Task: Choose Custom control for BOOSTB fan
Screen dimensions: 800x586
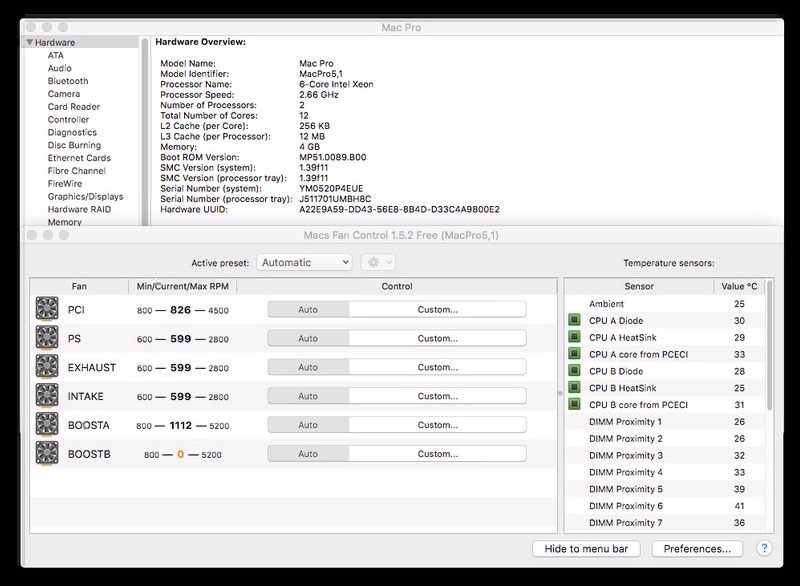Action: click(438, 453)
